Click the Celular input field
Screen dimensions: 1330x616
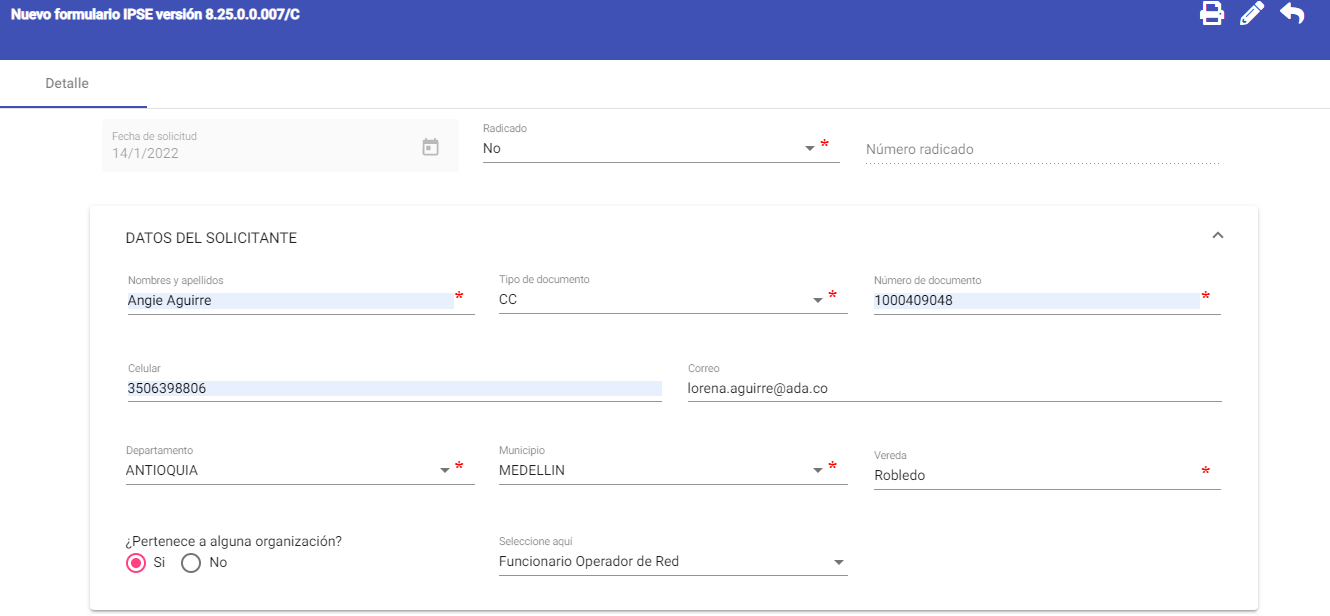[394, 388]
